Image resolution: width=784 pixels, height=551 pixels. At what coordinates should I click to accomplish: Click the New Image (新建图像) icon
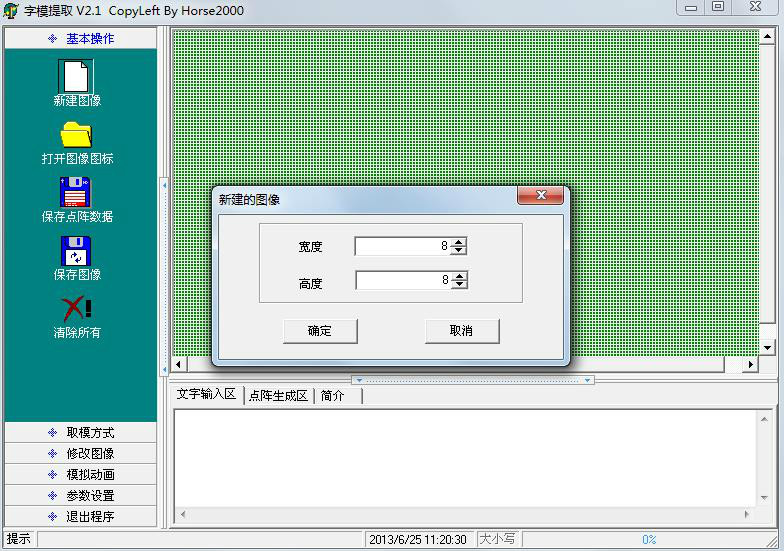76,77
